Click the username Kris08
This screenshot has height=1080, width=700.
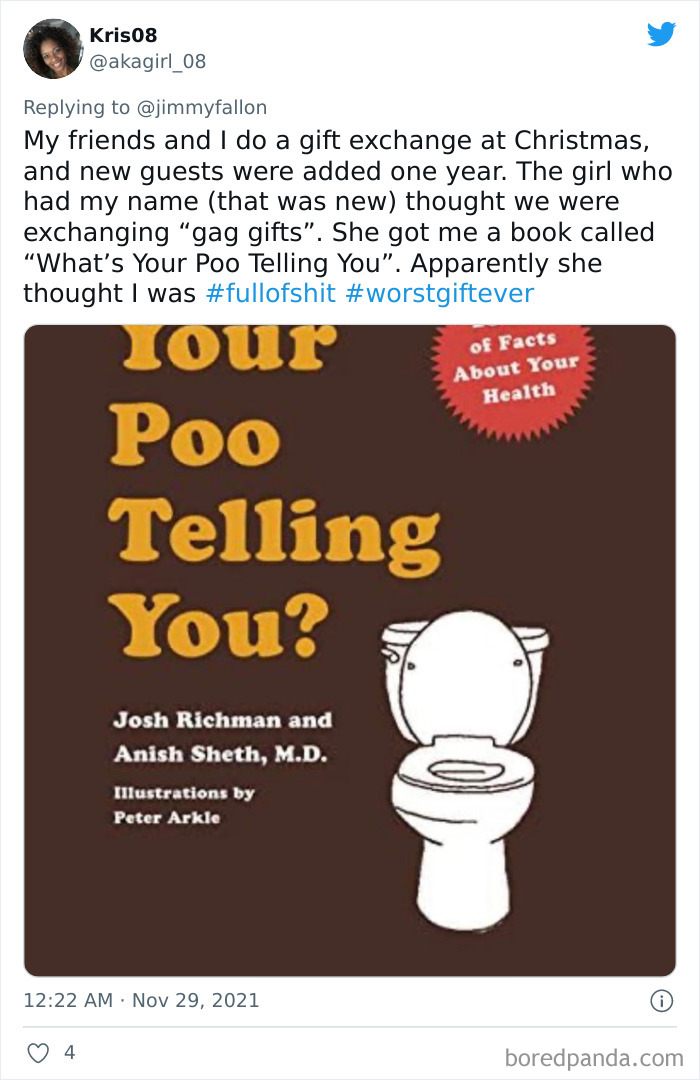pos(125,33)
